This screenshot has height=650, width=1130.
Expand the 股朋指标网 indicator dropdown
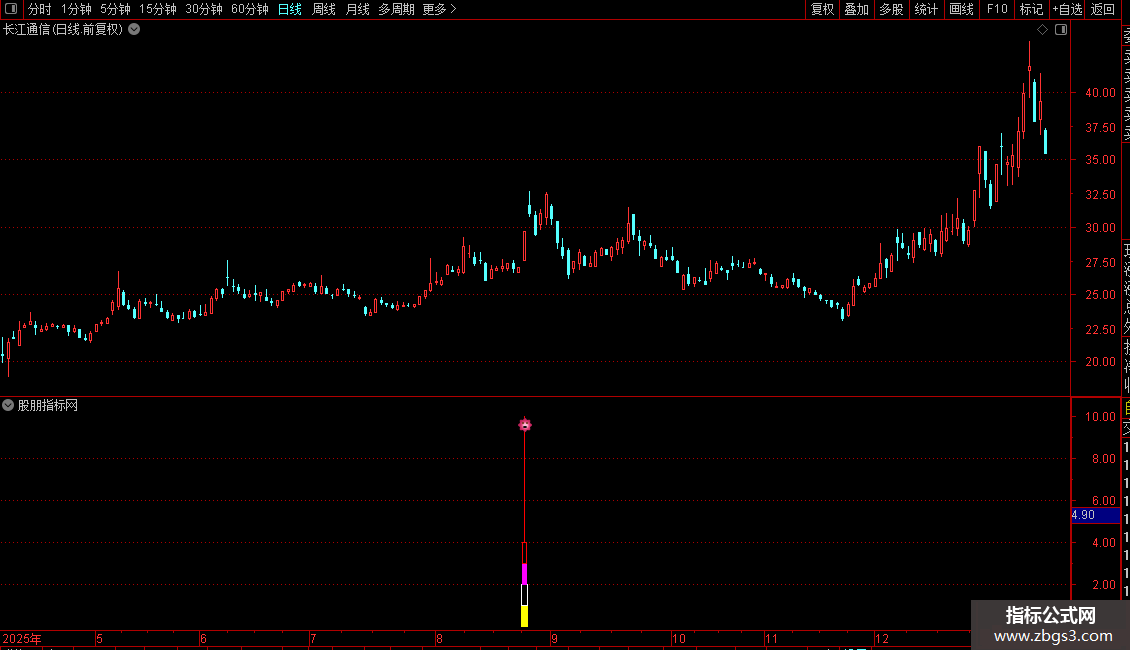coord(8,405)
